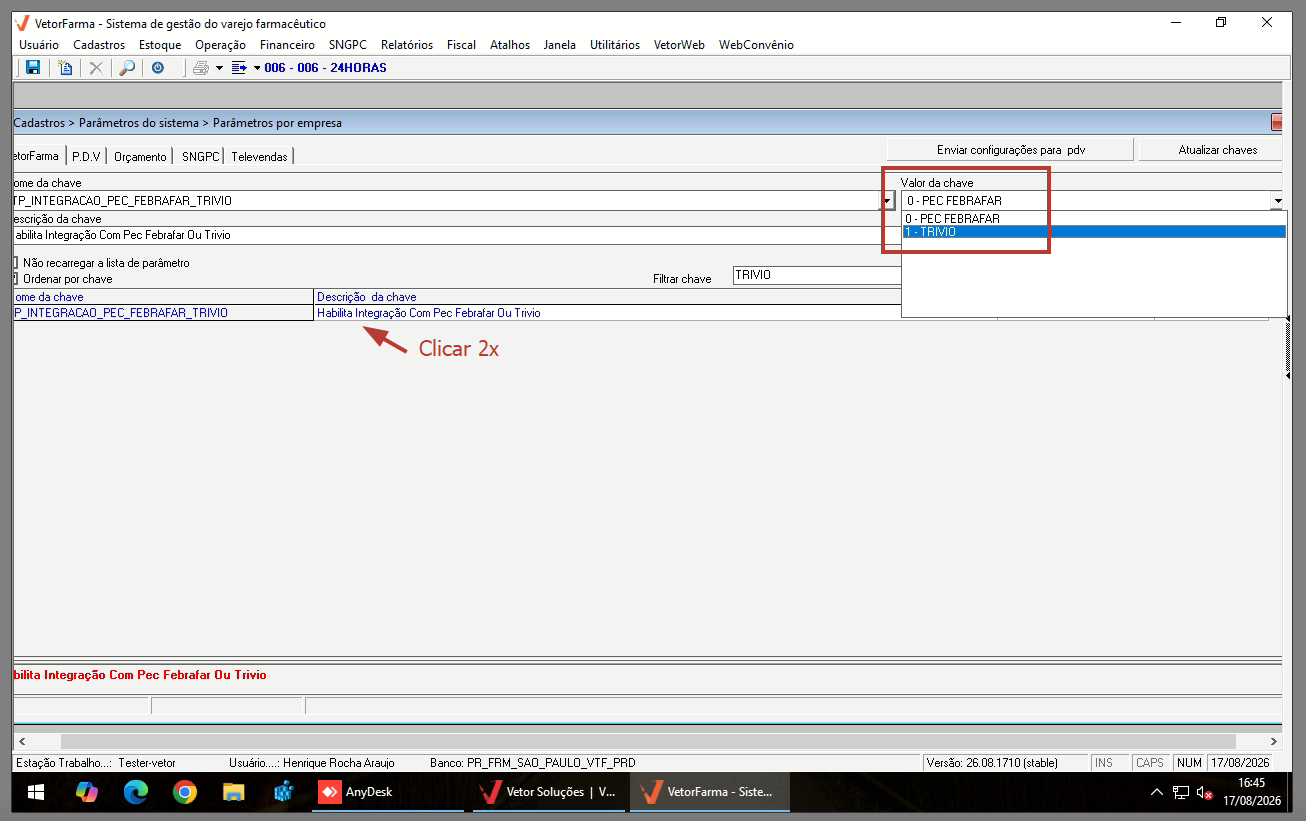Screen dimensions: 1306x821
Task: Click the blue round power icon
Action: 158,68
